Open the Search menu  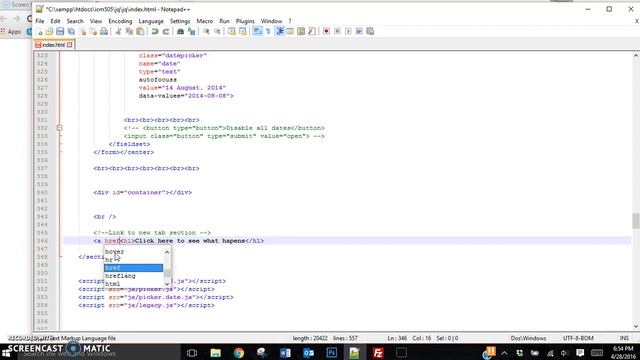point(75,21)
